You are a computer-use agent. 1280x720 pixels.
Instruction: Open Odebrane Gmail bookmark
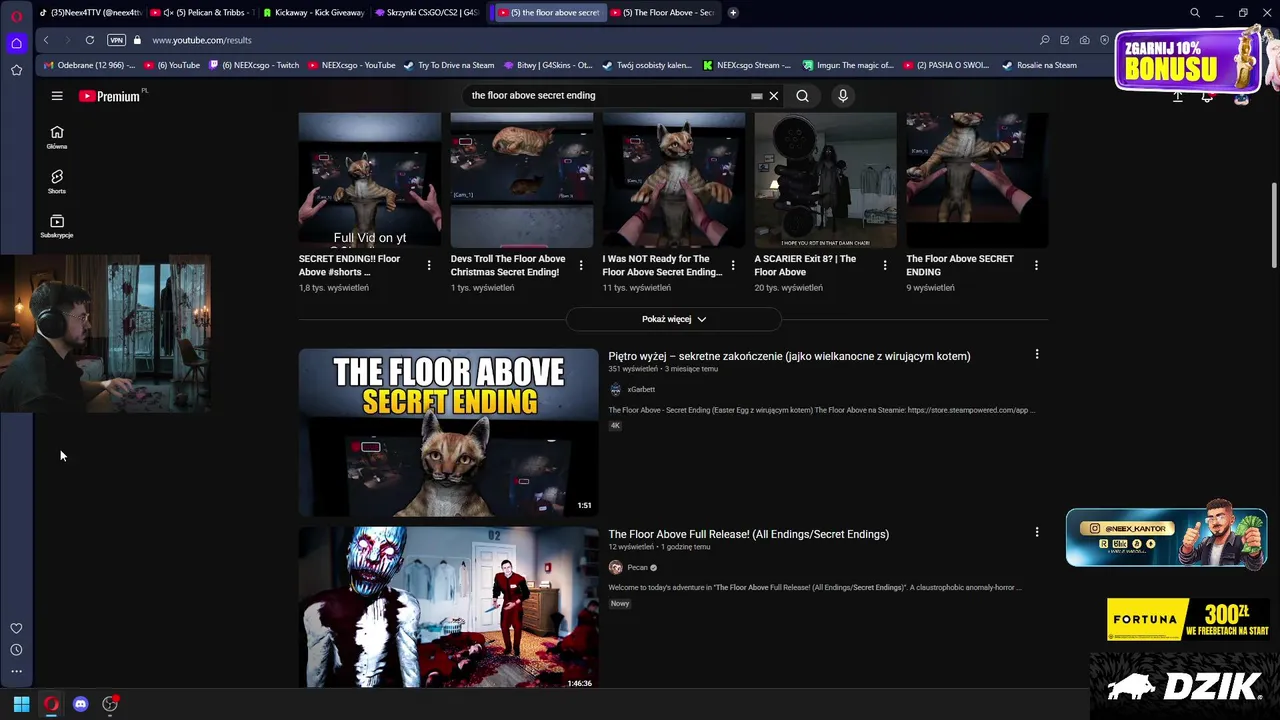coord(89,65)
